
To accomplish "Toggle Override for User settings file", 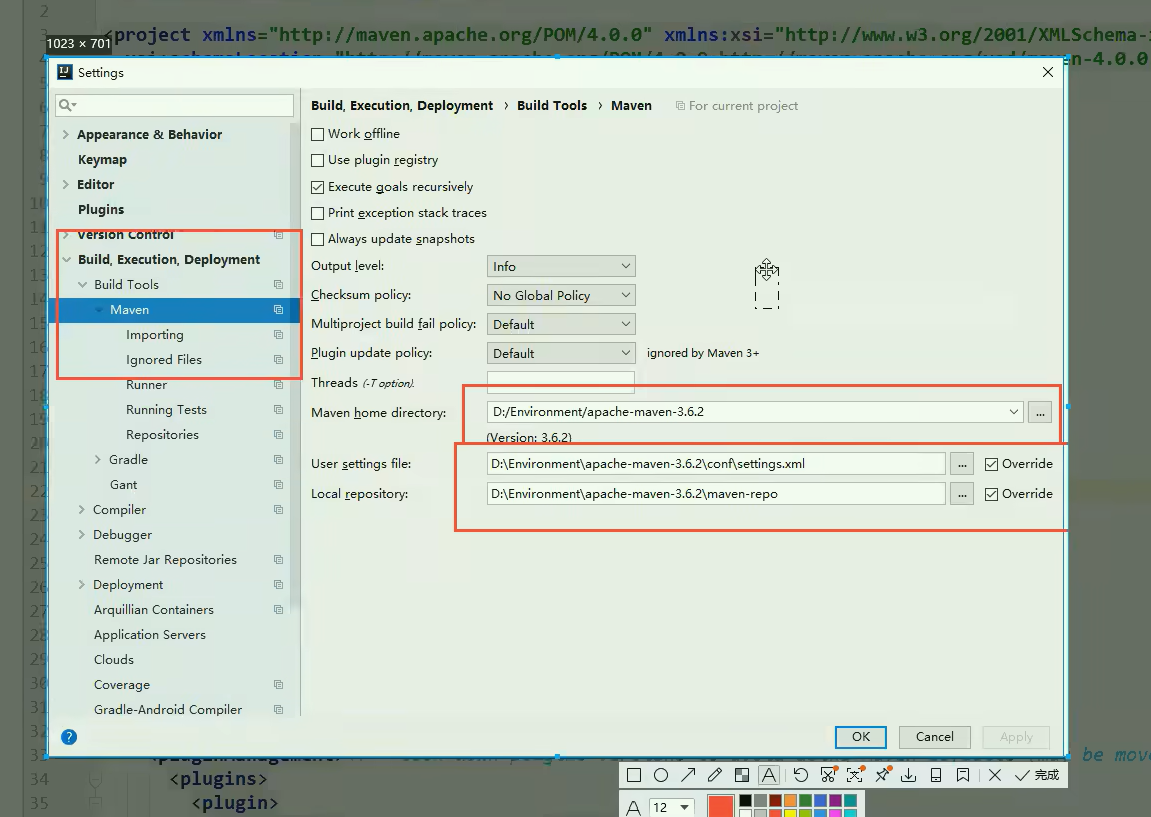I will 991,464.
